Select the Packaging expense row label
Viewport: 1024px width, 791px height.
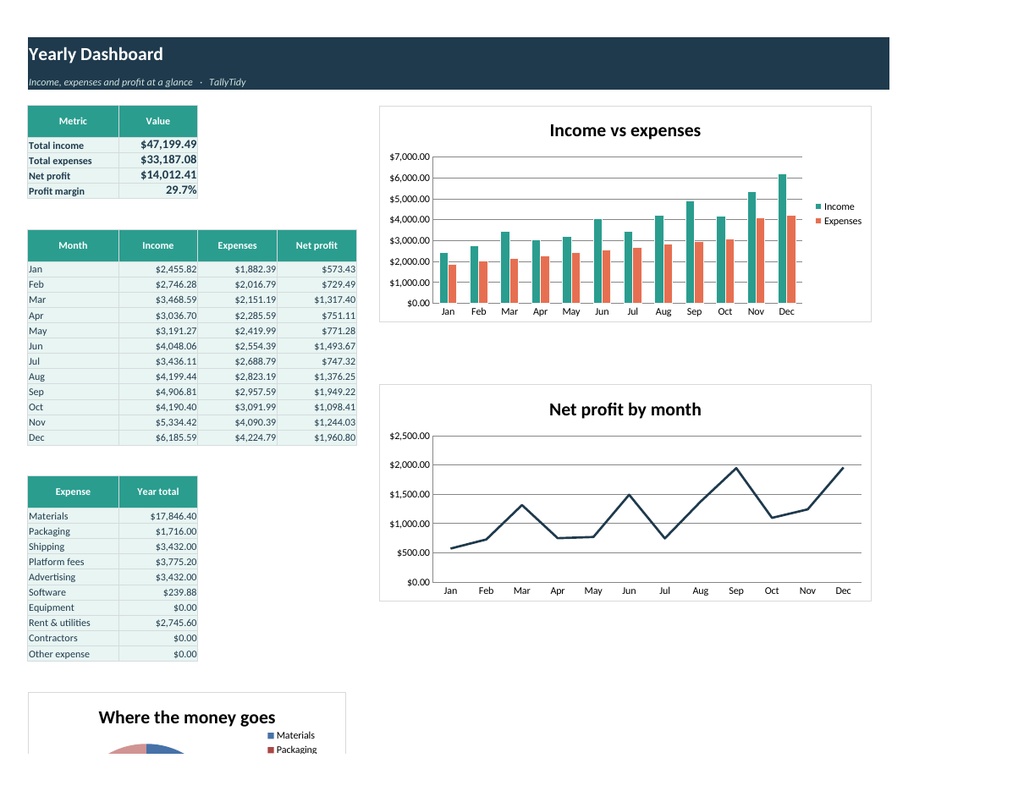(73, 531)
